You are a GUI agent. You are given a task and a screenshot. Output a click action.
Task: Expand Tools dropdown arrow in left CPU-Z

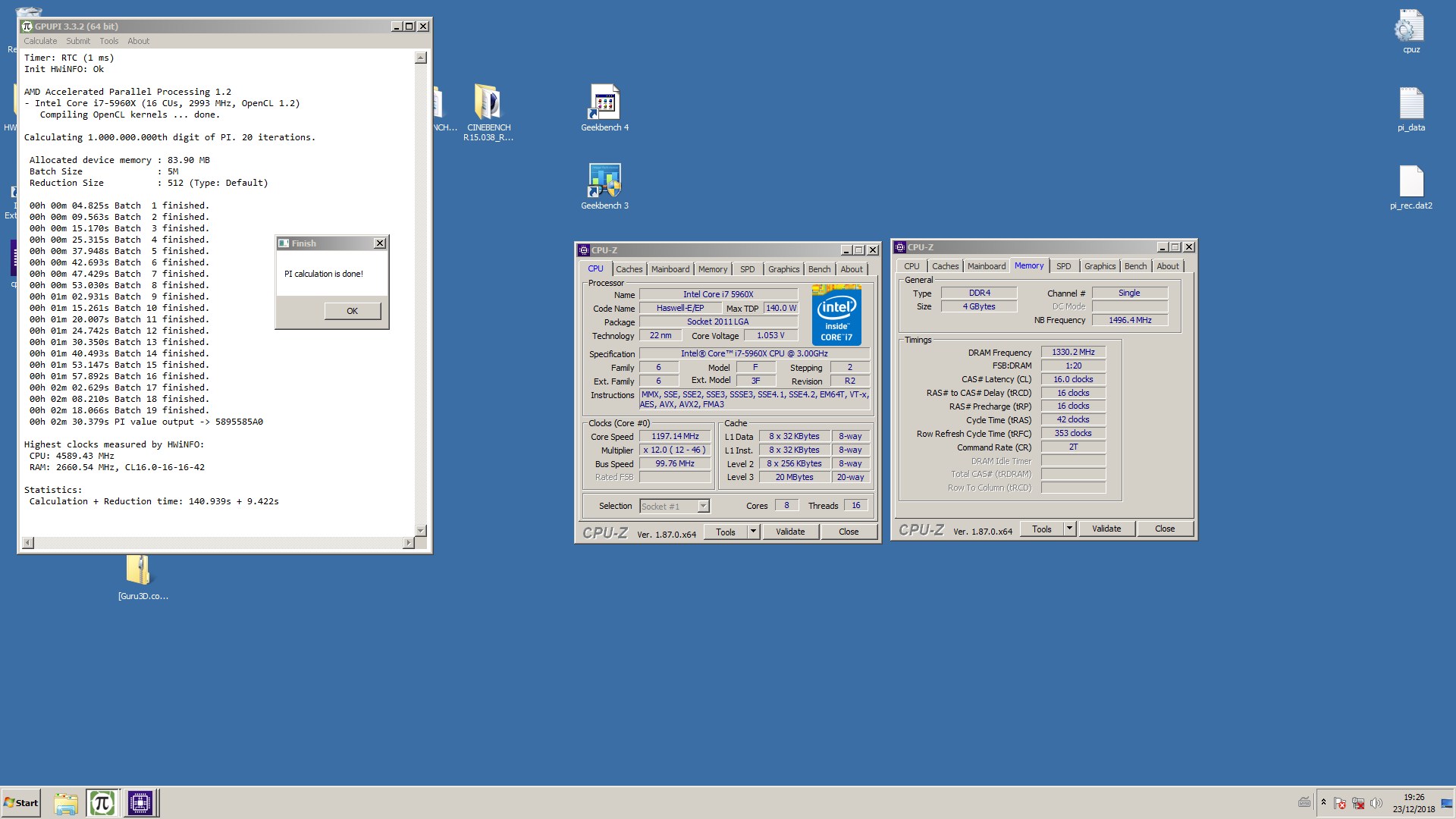[754, 532]
